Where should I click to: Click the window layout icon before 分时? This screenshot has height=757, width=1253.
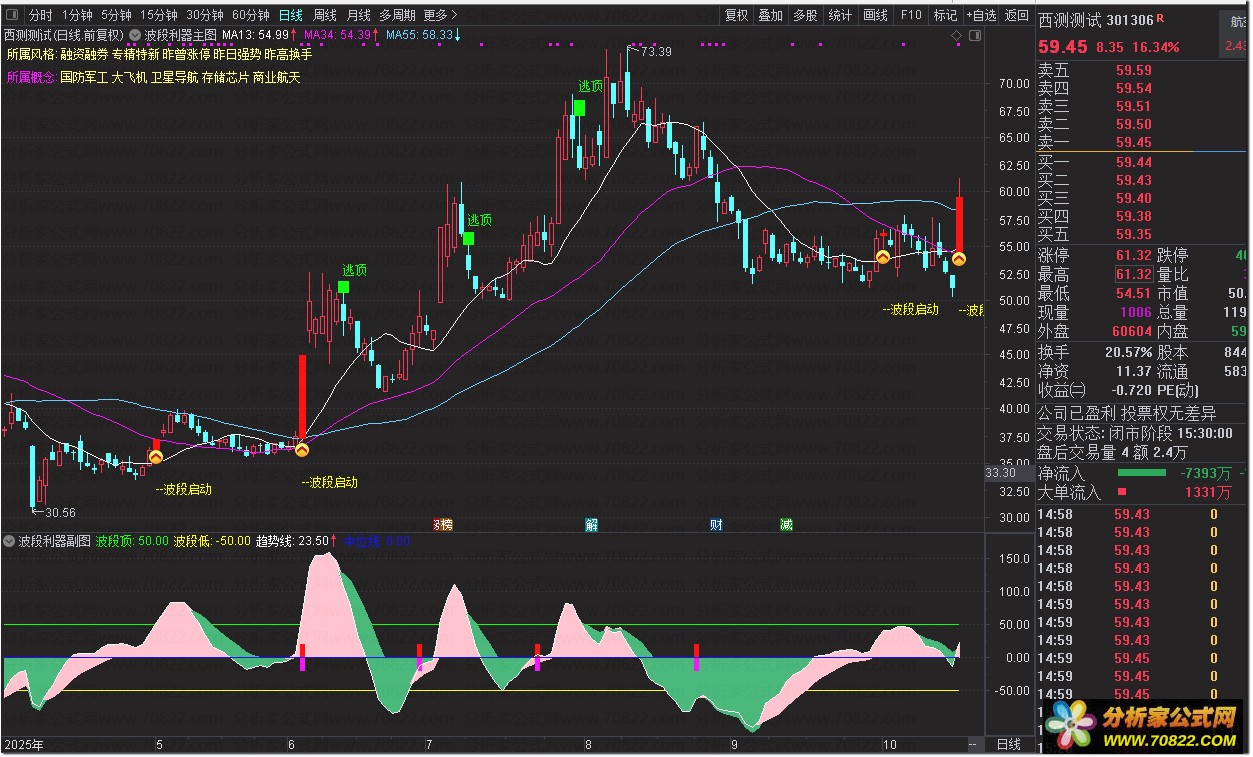click(12, 15)
